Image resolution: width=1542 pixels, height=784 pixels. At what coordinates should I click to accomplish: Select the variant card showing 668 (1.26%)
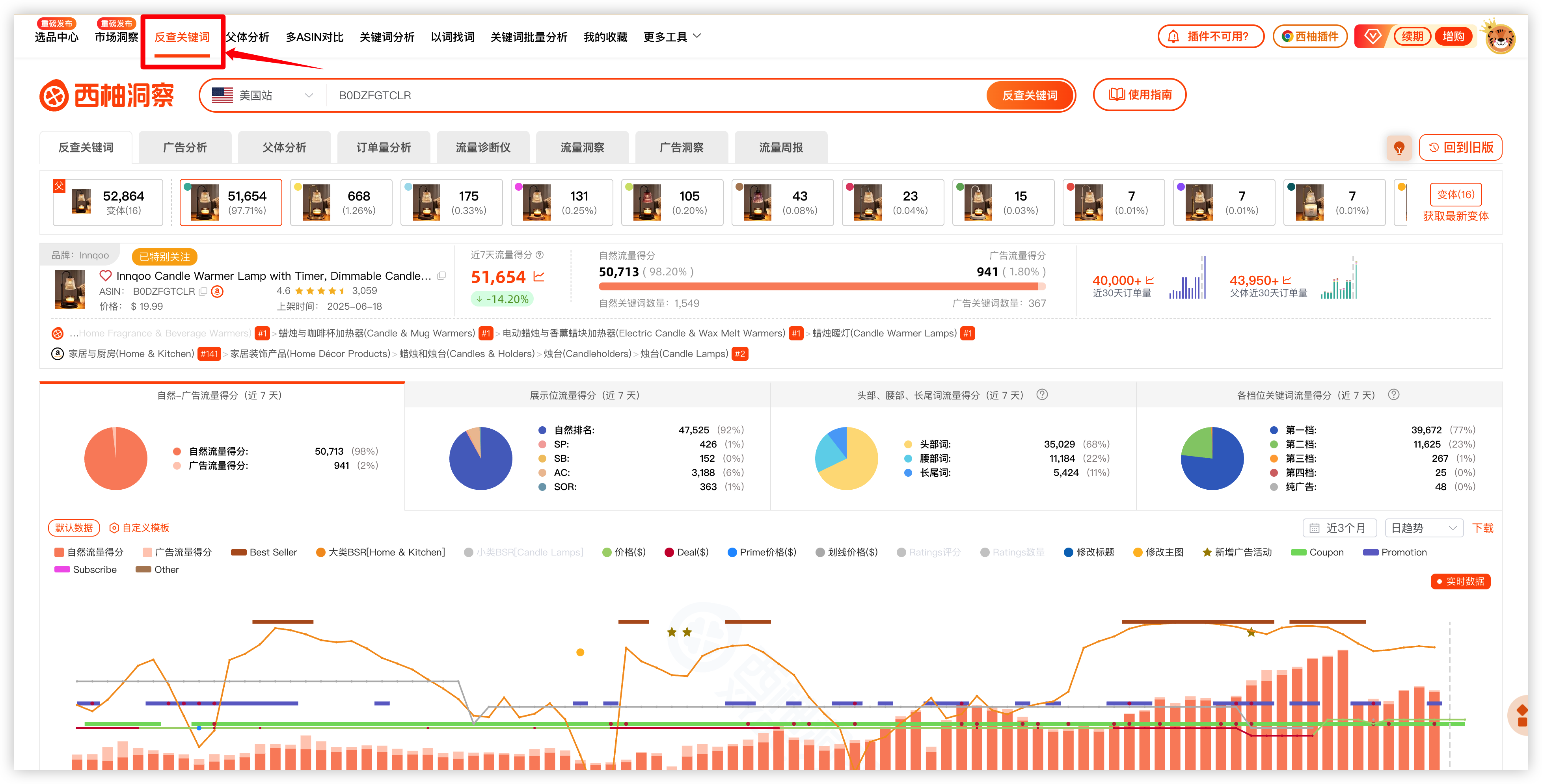pyautogui.click(x=341, y=202)
